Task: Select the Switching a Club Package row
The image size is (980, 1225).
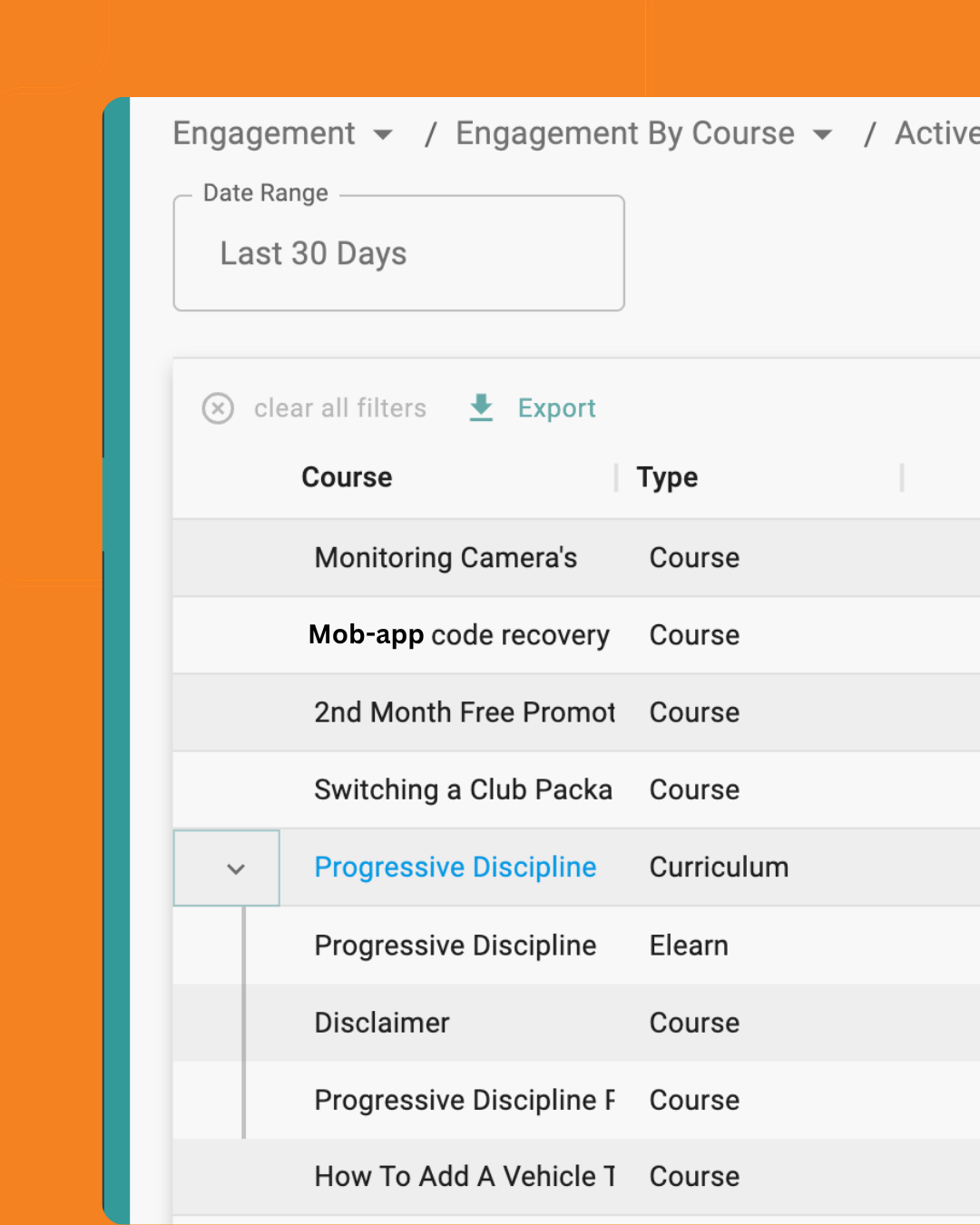Action: 463,789
